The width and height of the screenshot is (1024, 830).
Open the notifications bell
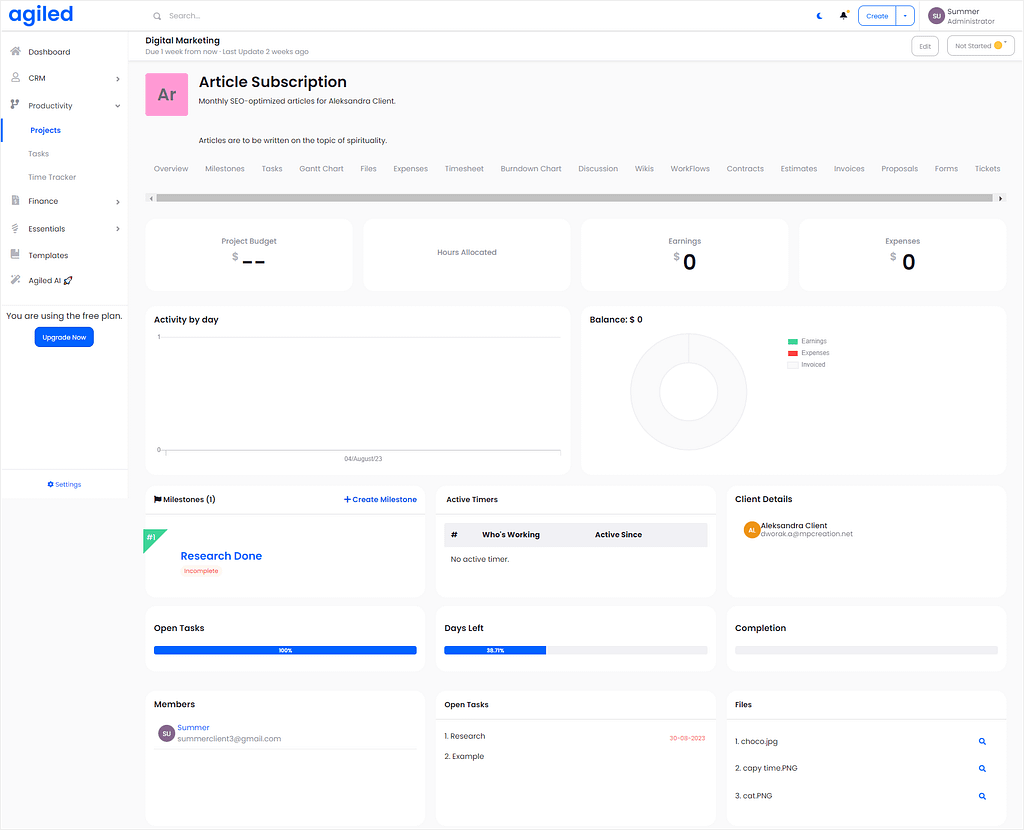[844, 15]
